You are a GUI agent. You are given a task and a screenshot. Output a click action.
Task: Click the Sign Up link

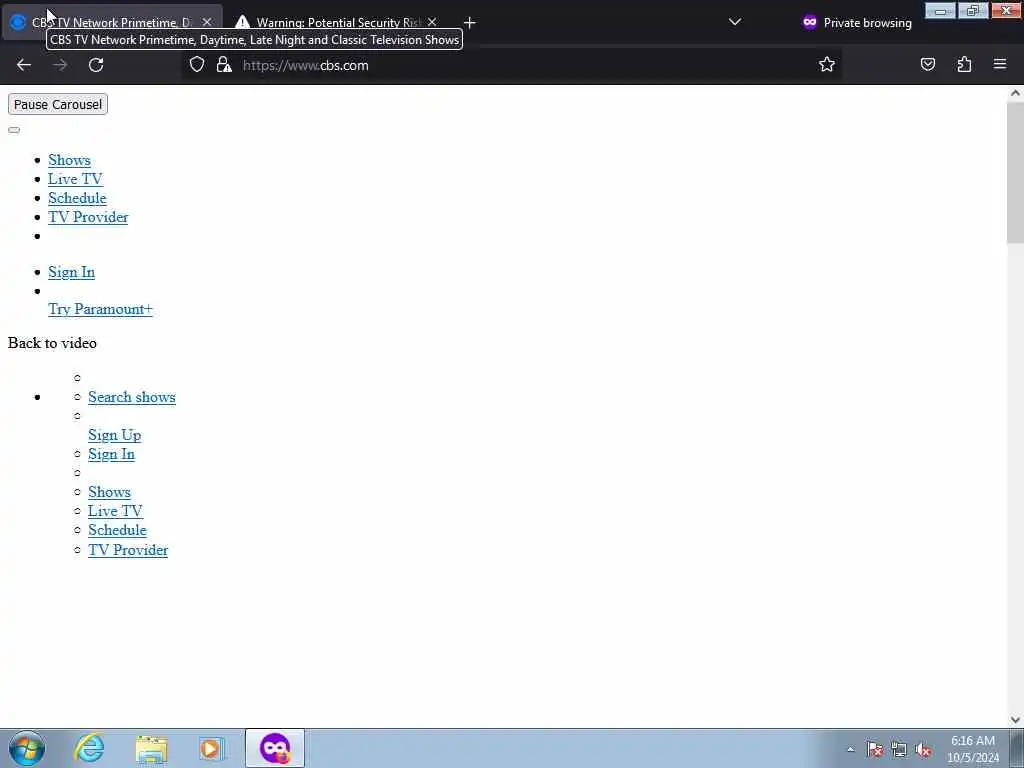(x=114, y=435)
